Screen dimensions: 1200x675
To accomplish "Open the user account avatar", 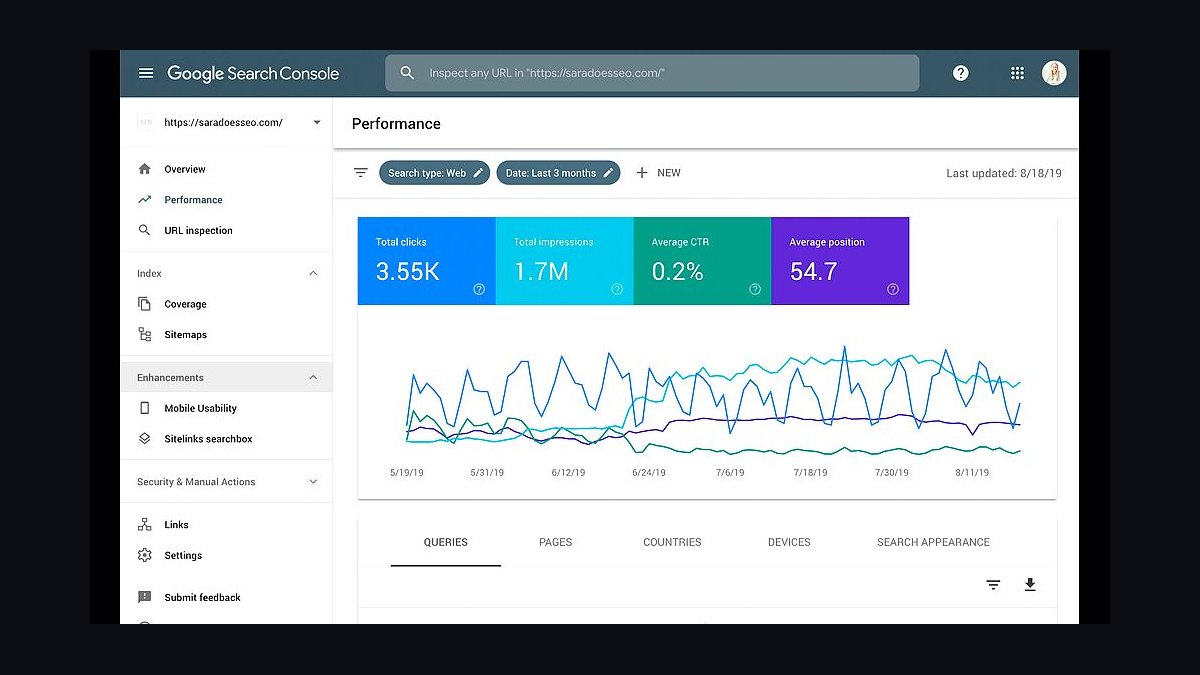I will coord(1054,73).
